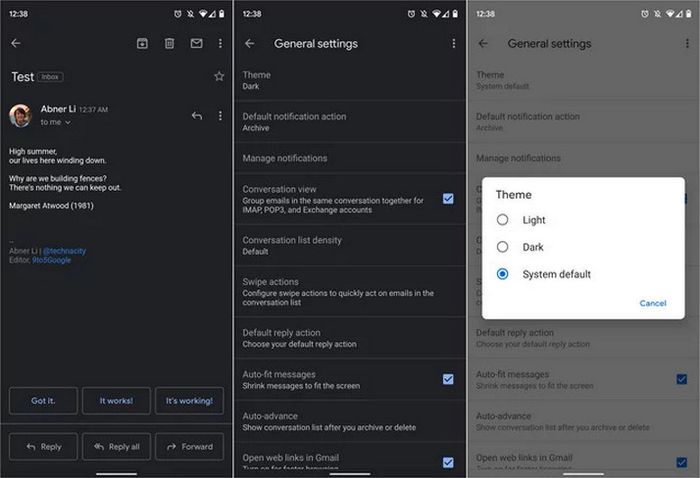Toggle the Conversation view checkbox
Image resolution: width=700 pixels, height=478 pixels.
tap(448, 199)
